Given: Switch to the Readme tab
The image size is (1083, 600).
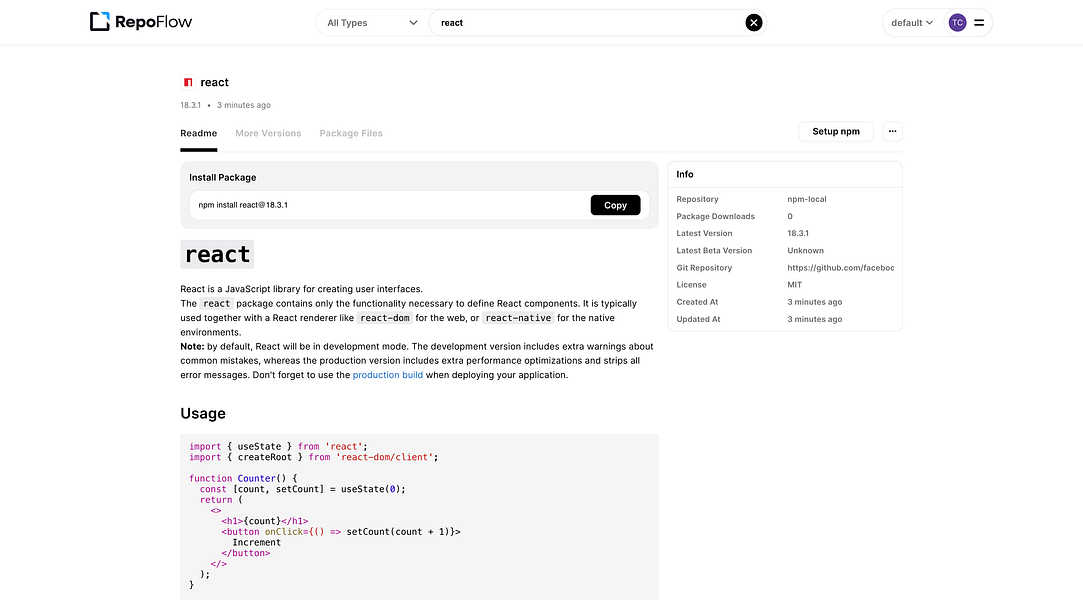Looking at the screenshot, I should coord(198,133).
